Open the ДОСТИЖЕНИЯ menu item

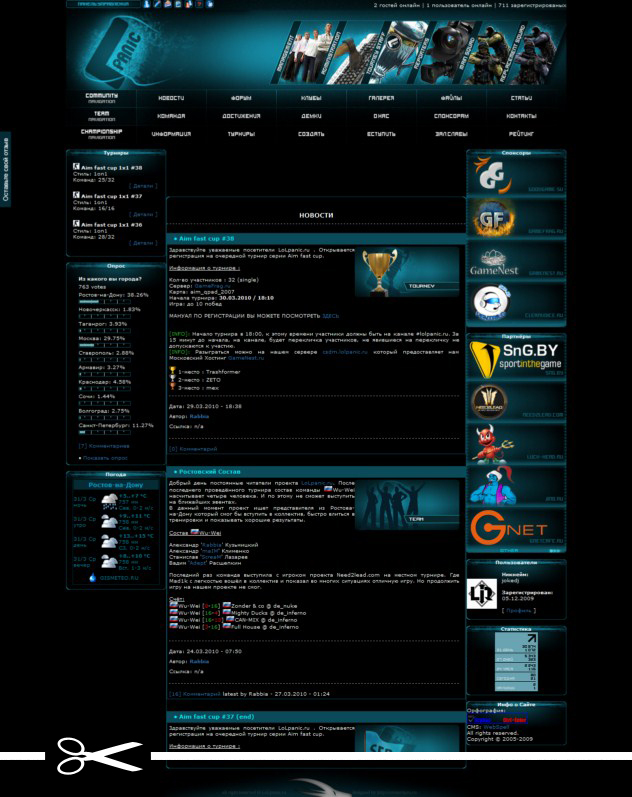pos(241,116)
